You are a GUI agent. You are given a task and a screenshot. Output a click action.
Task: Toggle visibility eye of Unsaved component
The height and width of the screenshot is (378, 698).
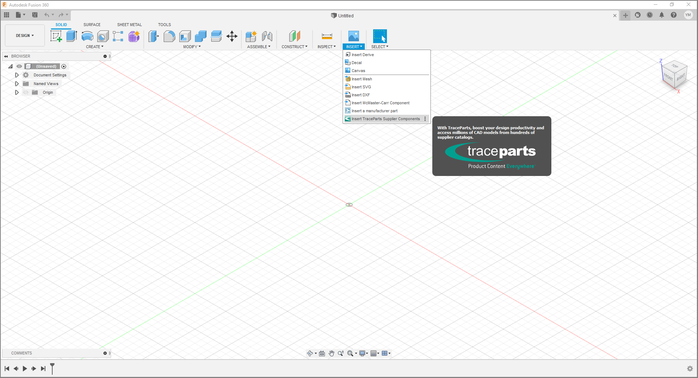tap(19, 66)
